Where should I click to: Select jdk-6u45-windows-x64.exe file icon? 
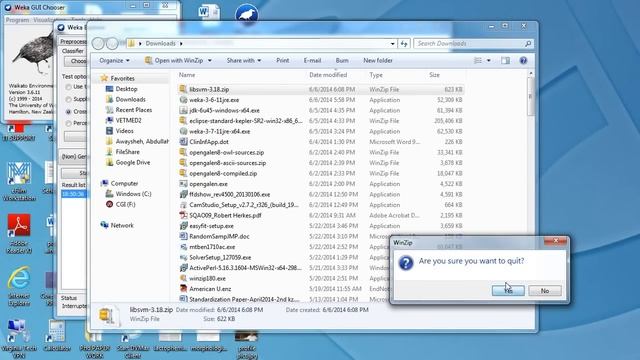coord(183,110)
